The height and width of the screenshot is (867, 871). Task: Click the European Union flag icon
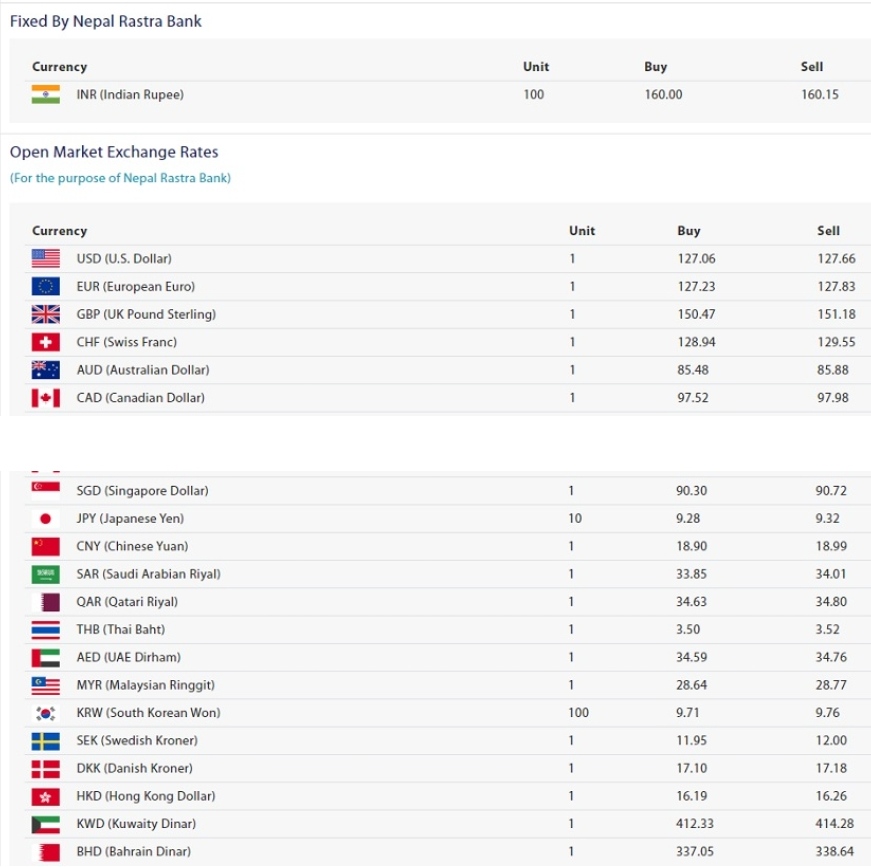point(46,287)
